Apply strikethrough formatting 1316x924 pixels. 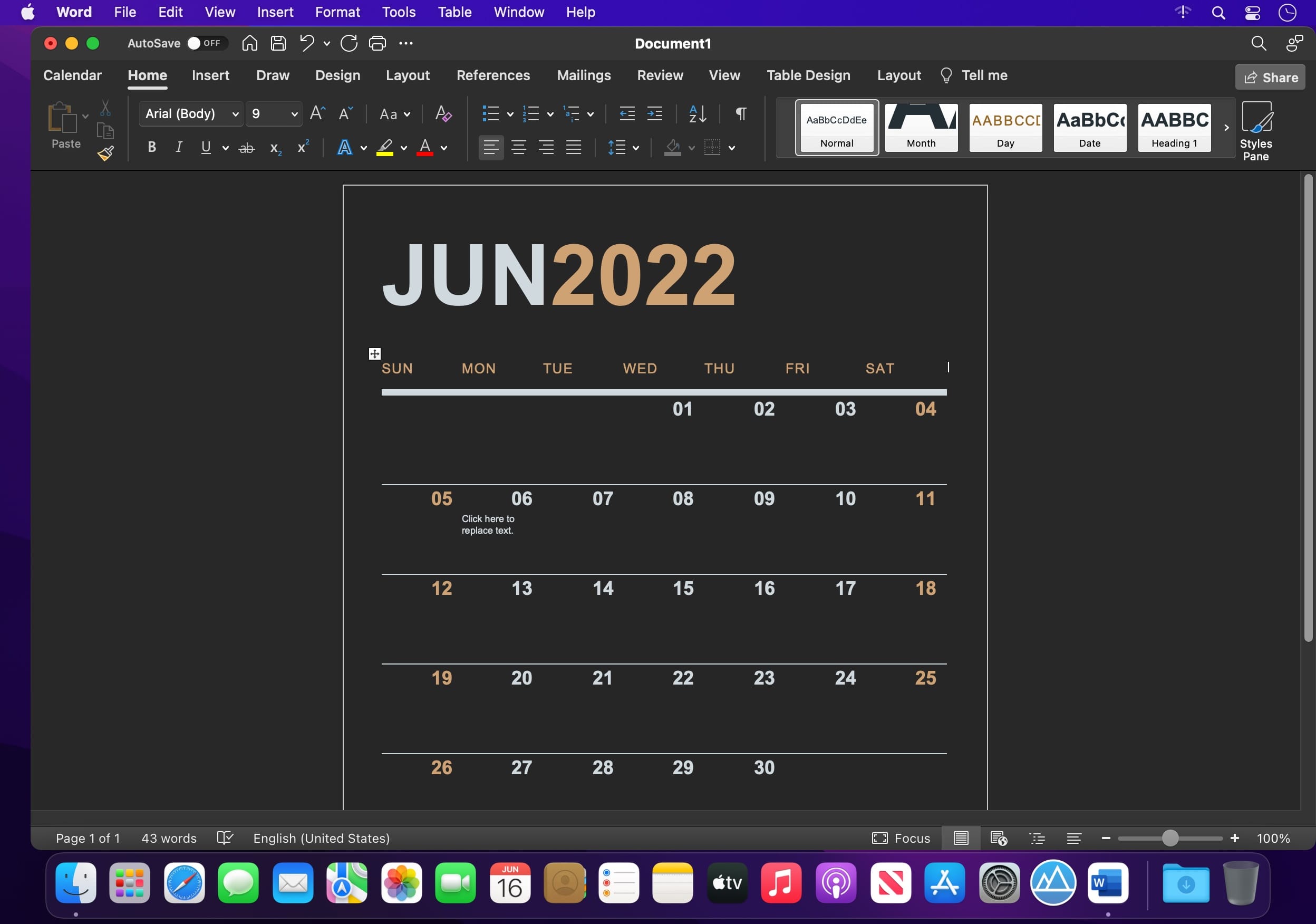pos(246,148)
